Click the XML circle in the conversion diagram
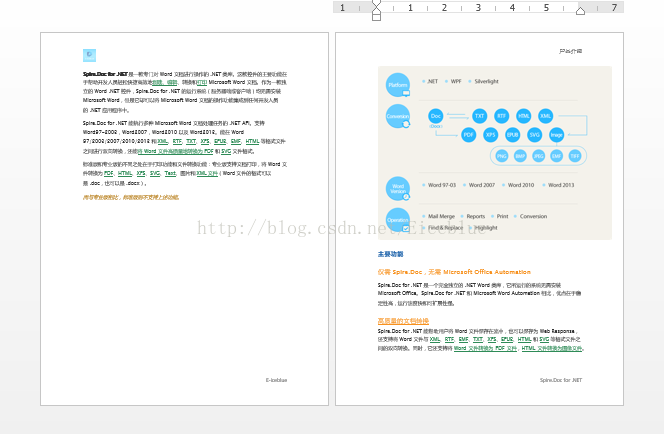 545,116
